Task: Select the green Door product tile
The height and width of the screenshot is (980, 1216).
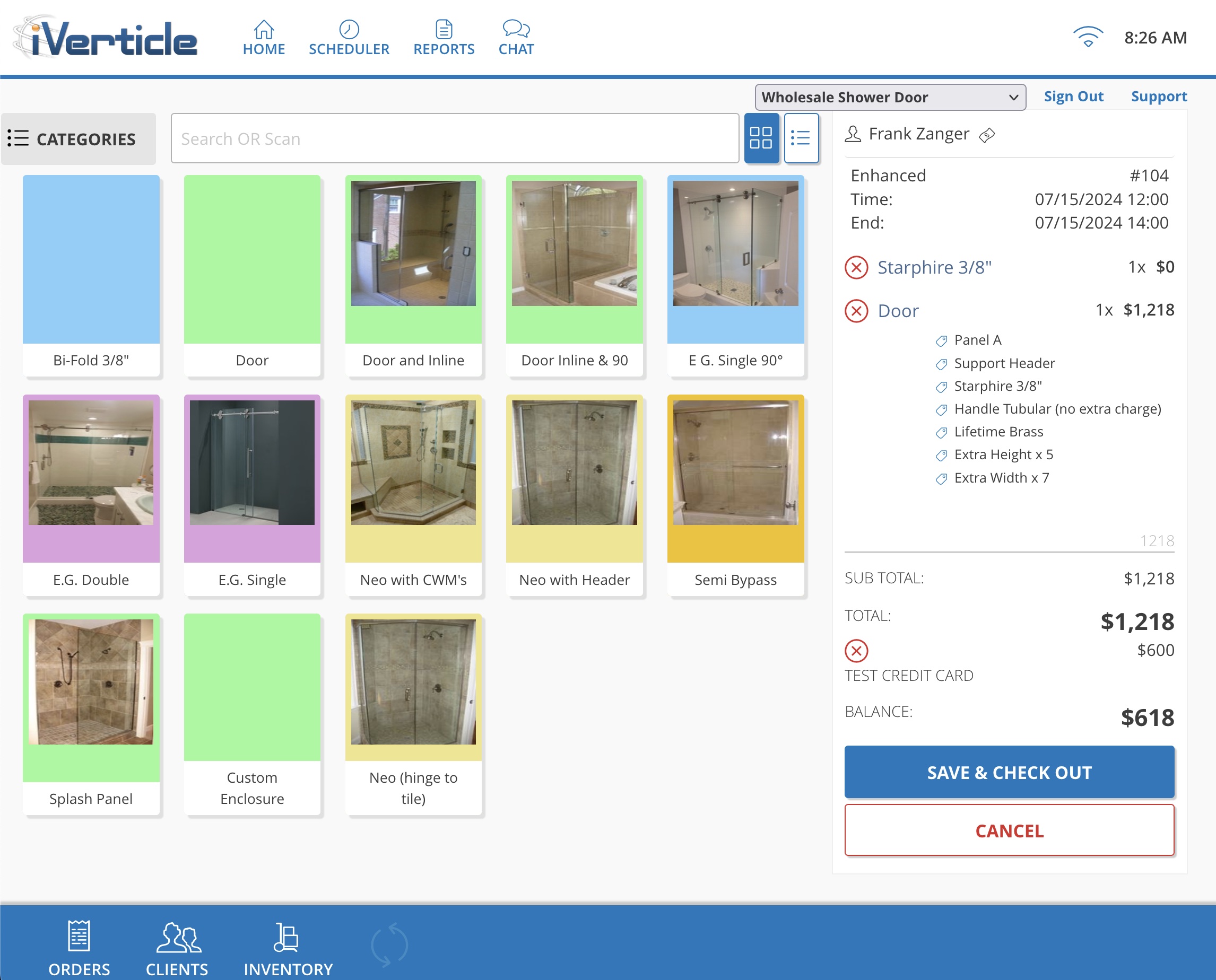Action: coord(252,275)
